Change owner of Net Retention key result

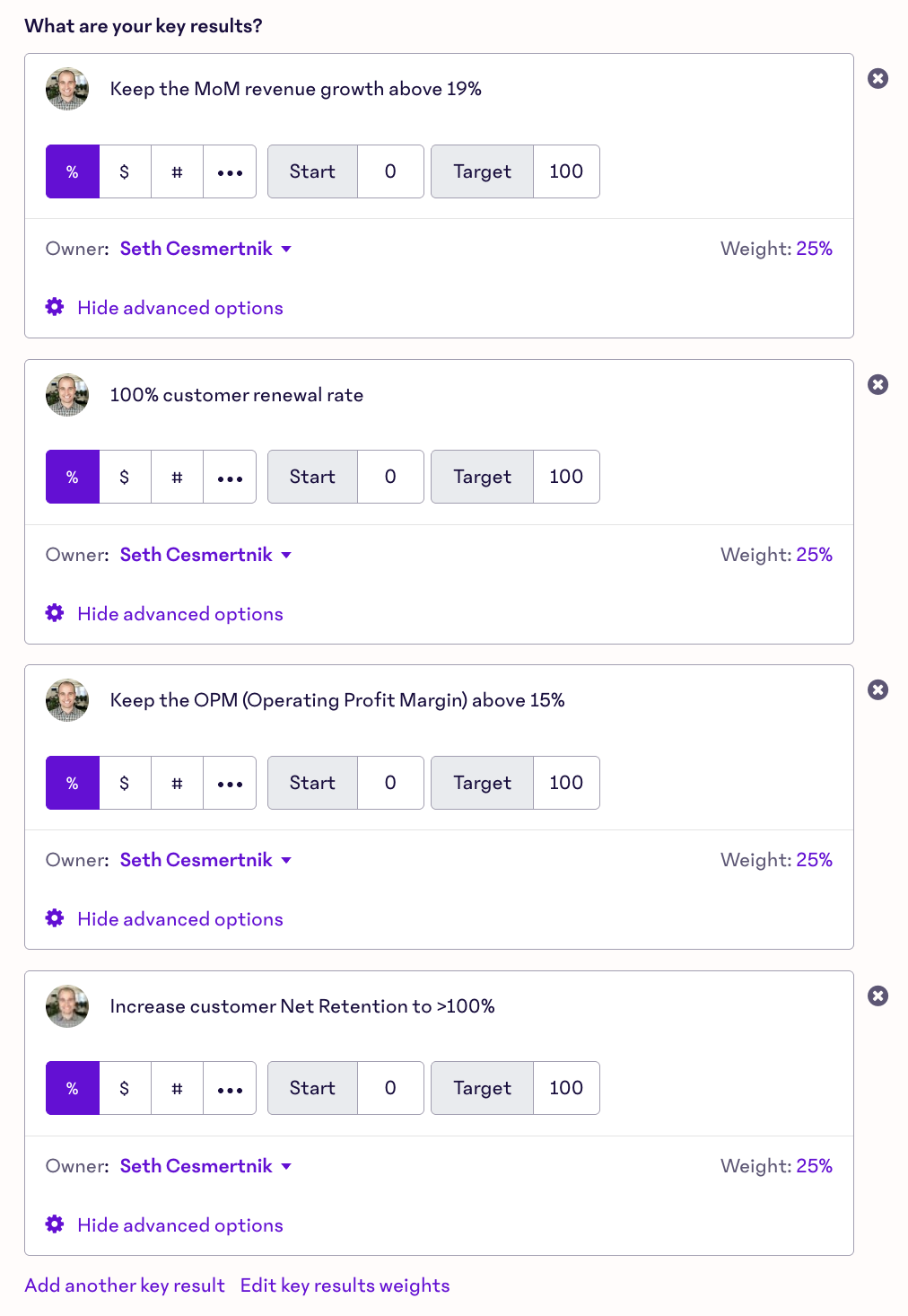coord(205,1167)
